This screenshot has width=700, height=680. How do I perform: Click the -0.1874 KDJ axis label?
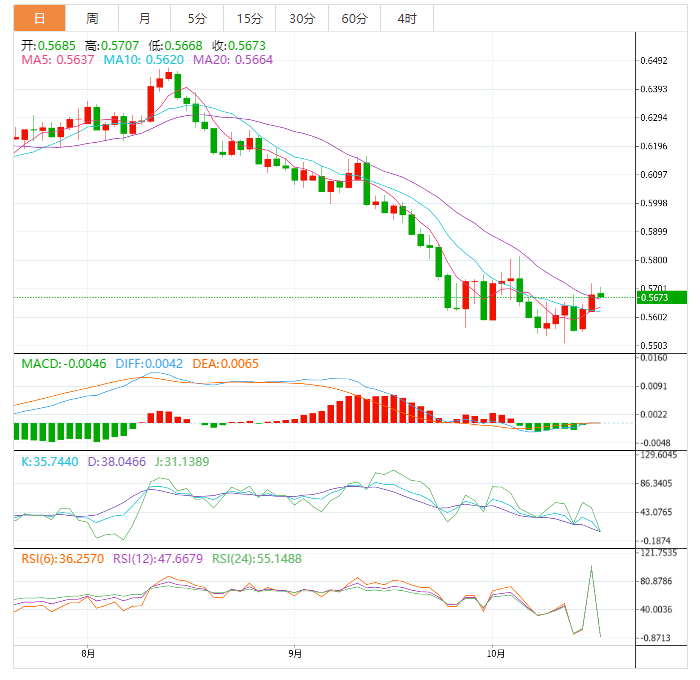[655, 541]
